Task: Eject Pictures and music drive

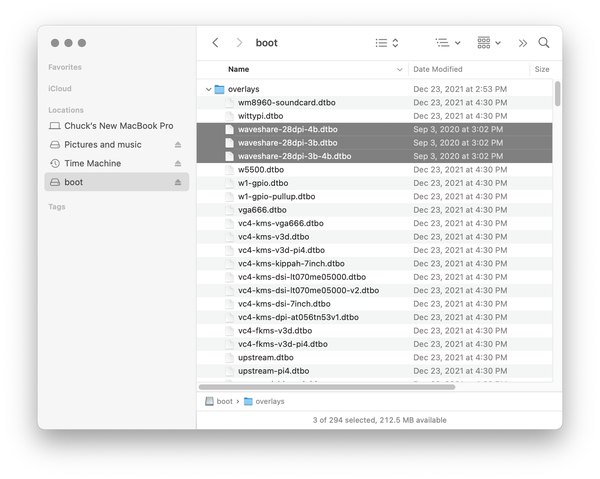Action: pos(178,145)
